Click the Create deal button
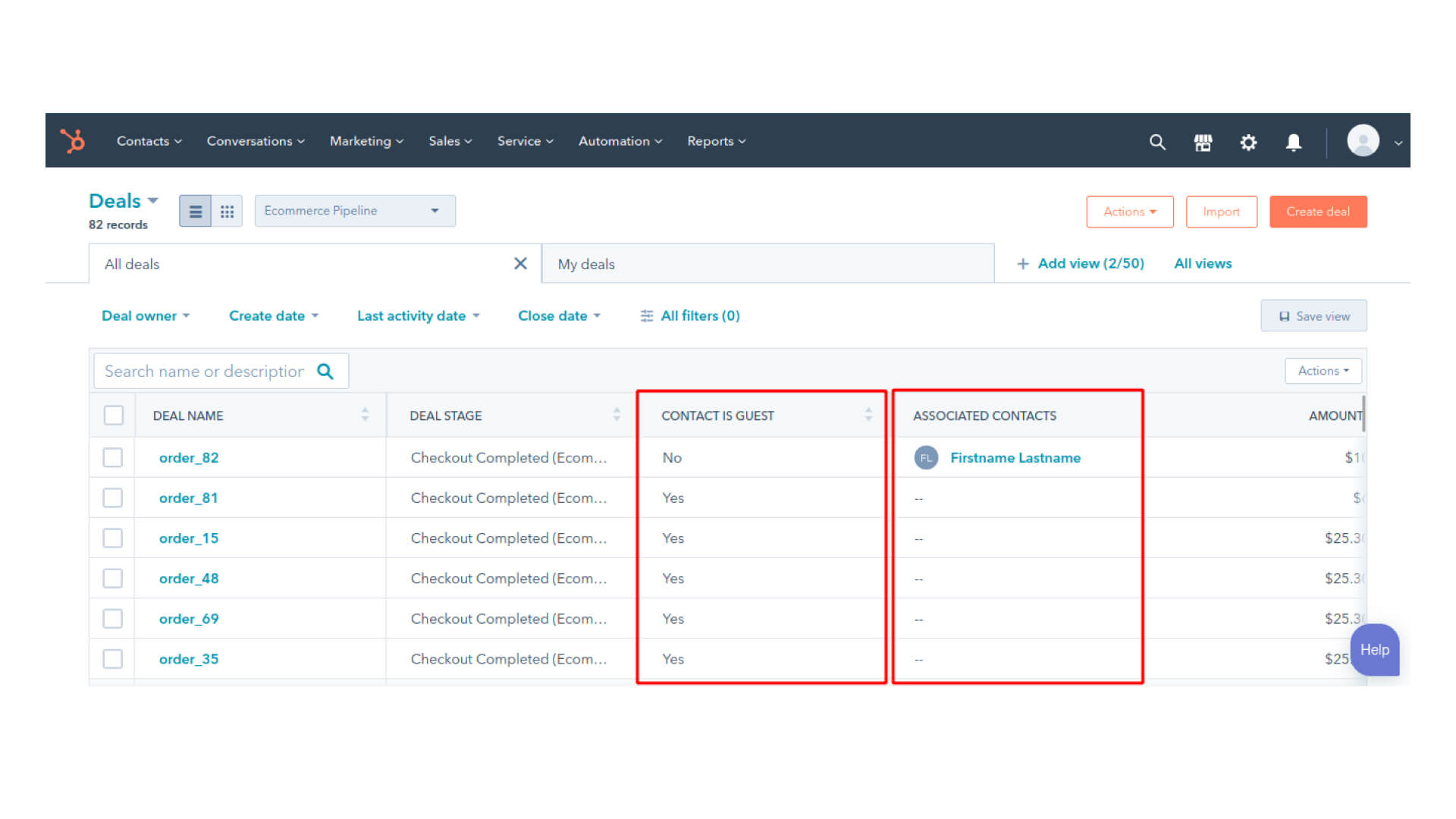Screen dimensions: 1456x819 click(1317, 212)
